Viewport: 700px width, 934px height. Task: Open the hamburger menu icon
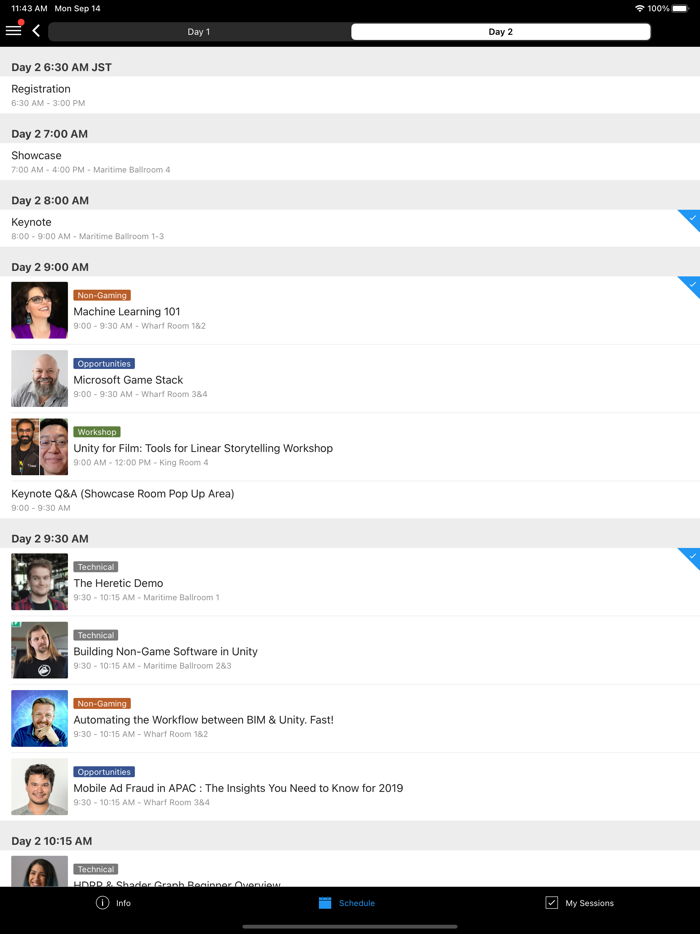pyautogui.click(x=14, y=31)
